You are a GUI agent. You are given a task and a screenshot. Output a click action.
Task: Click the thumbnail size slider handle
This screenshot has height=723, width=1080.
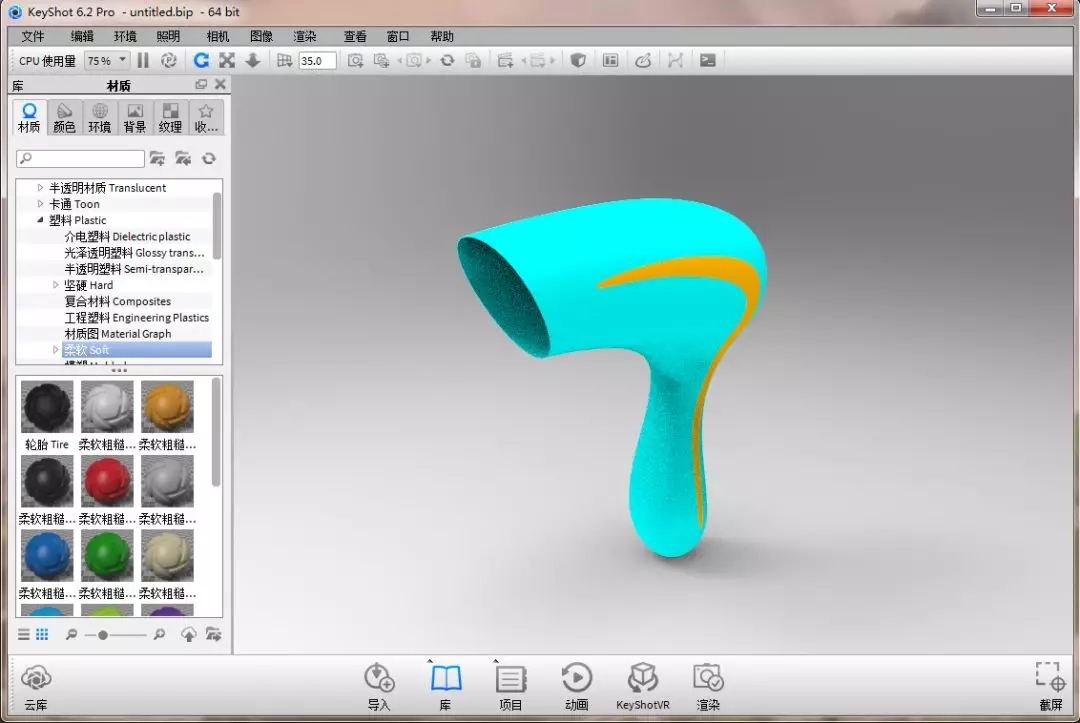103,635
